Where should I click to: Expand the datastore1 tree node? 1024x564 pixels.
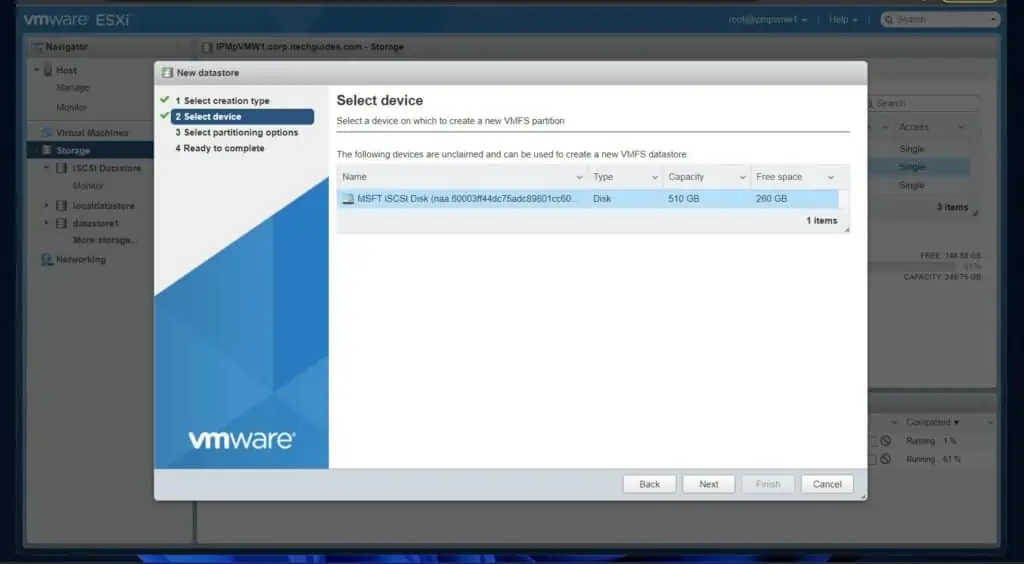(46, 223)
